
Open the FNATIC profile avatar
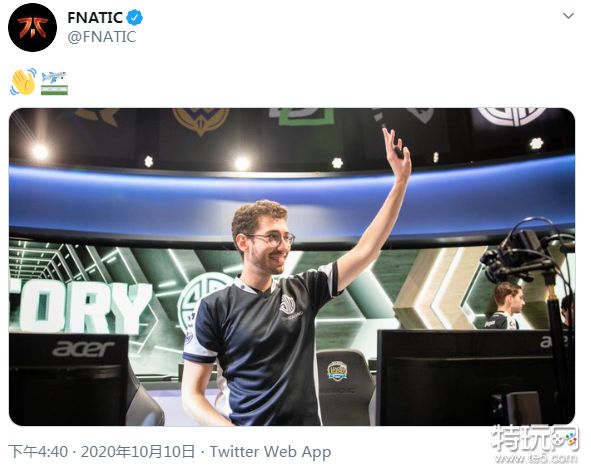[32, 28]
